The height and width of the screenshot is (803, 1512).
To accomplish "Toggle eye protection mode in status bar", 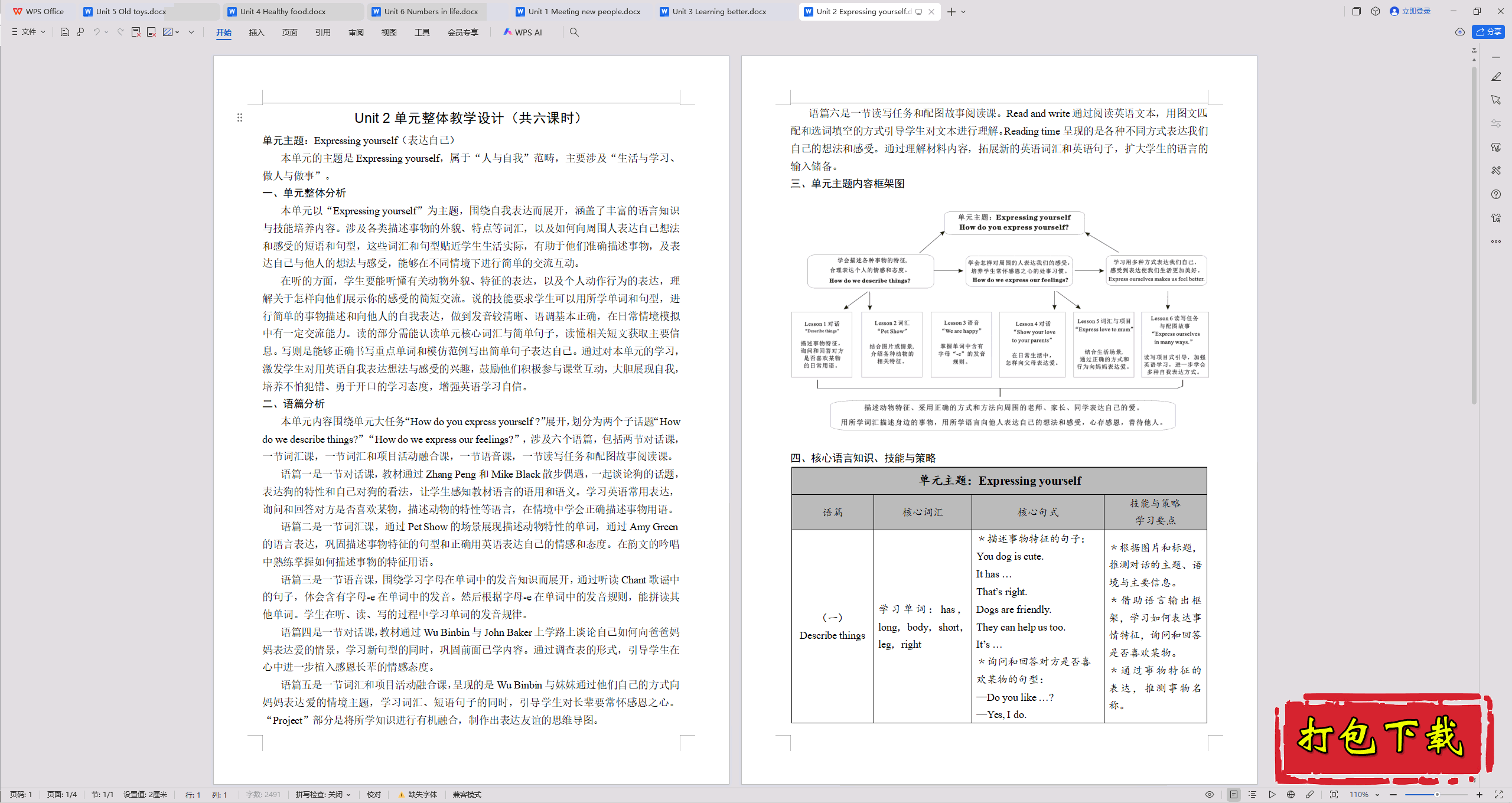I will click(1210, 795).
